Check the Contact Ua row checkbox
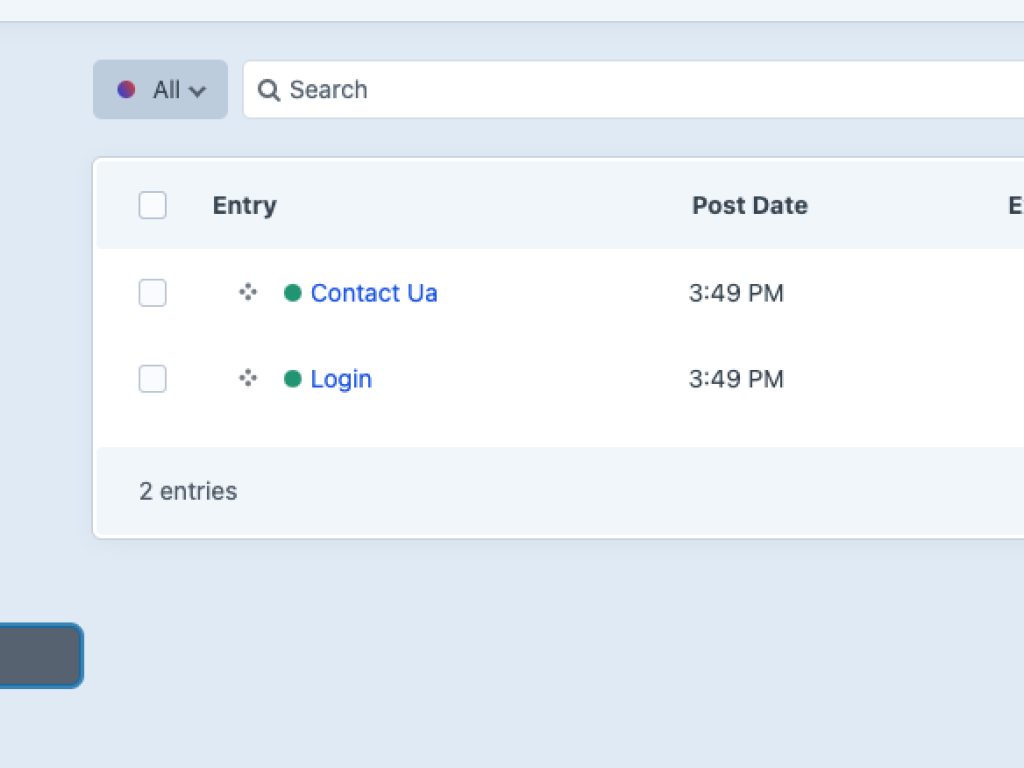Screen dimensions: 1024x768 (x=152, y=293)
